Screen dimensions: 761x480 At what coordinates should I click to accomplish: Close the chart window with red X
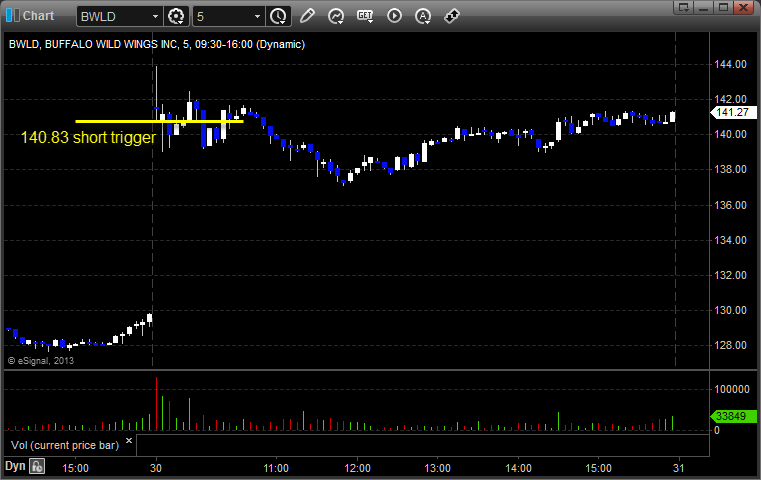tap(744, 7)
